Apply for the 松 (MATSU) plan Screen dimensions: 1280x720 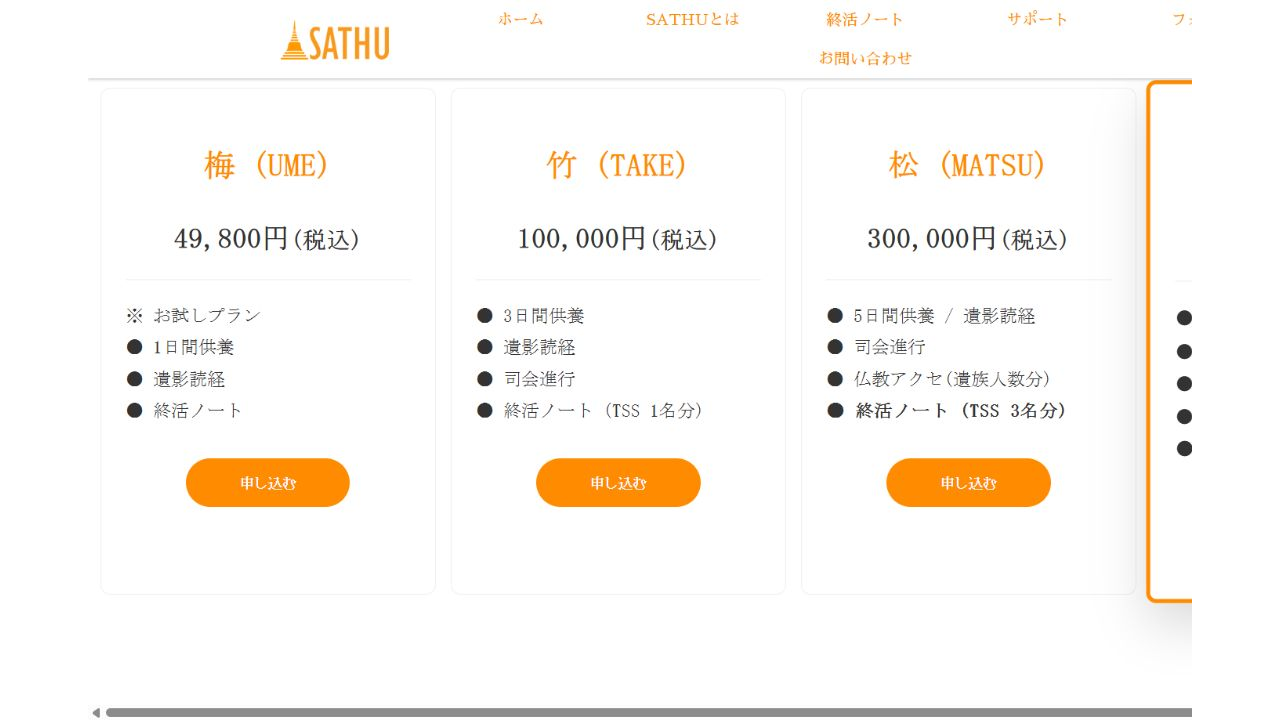968,483
